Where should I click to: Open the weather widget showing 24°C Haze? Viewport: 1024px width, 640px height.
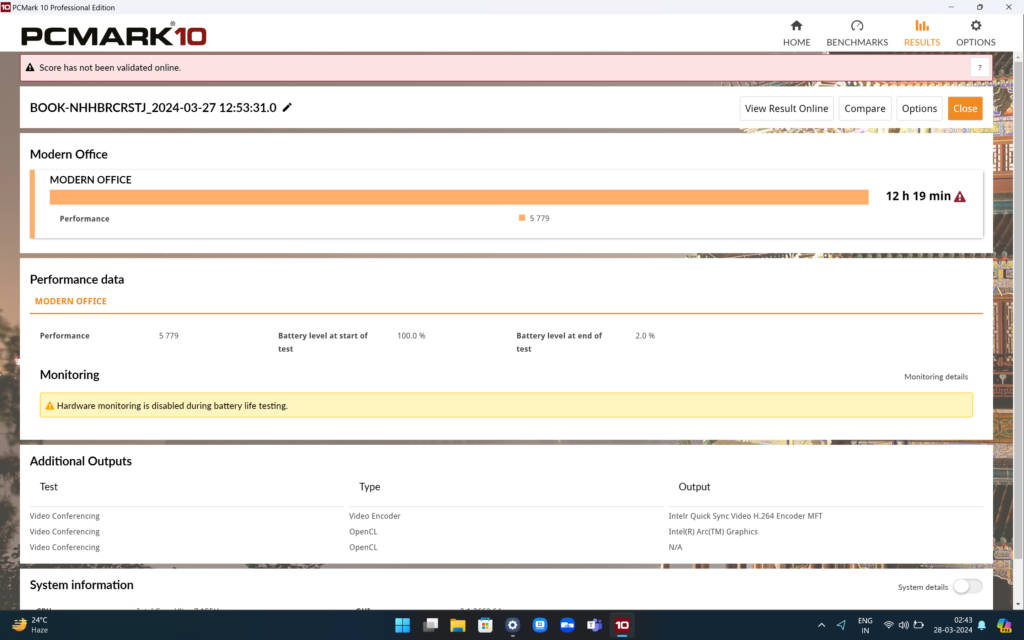(30, 625)
